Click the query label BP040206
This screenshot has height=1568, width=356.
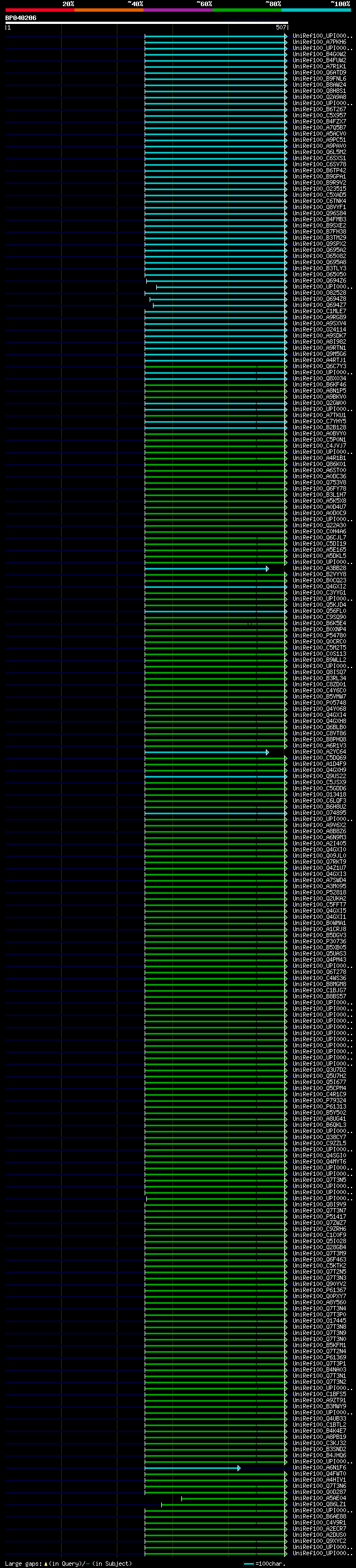tap(21, 18)
